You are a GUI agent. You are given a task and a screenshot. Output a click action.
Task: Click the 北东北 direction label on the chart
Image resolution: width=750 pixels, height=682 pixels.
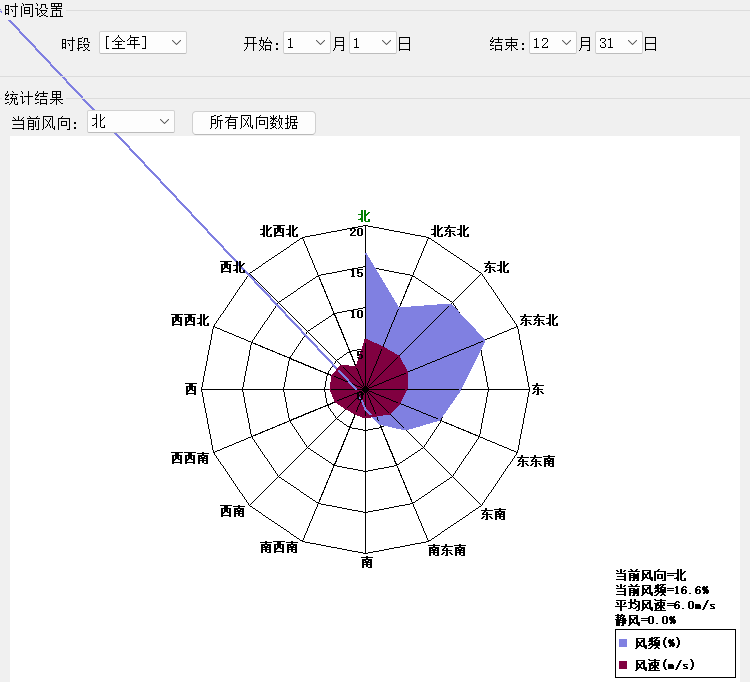click(449, 231)
